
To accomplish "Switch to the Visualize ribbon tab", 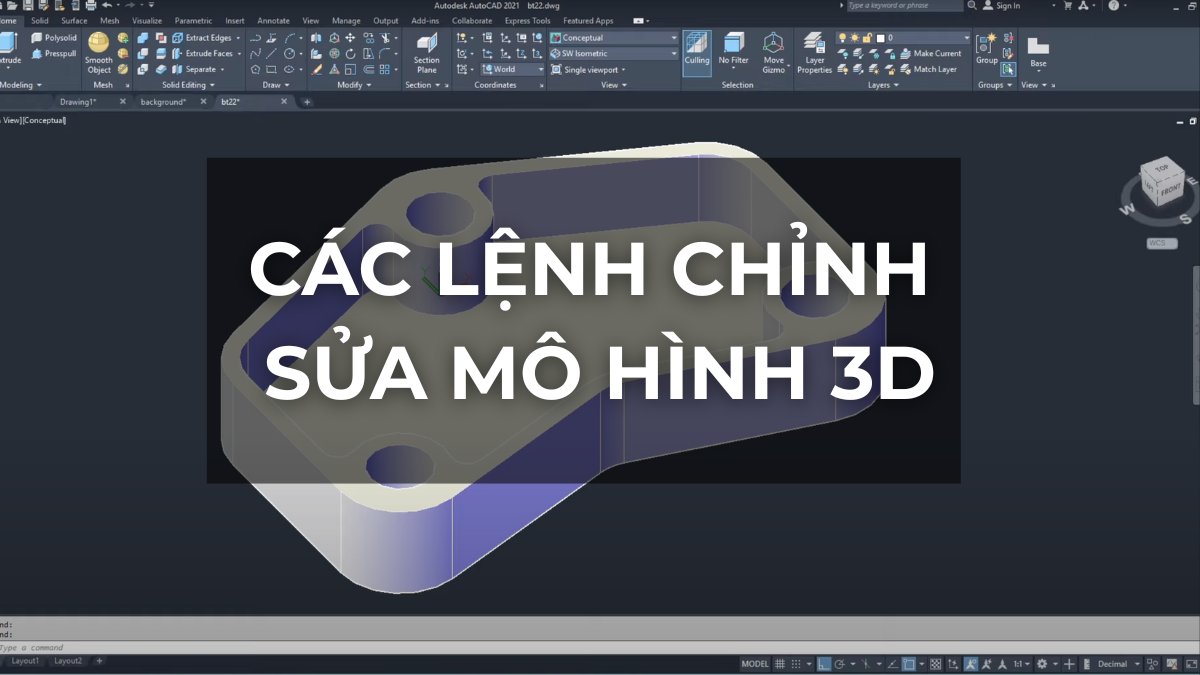I will click(149, 20).
